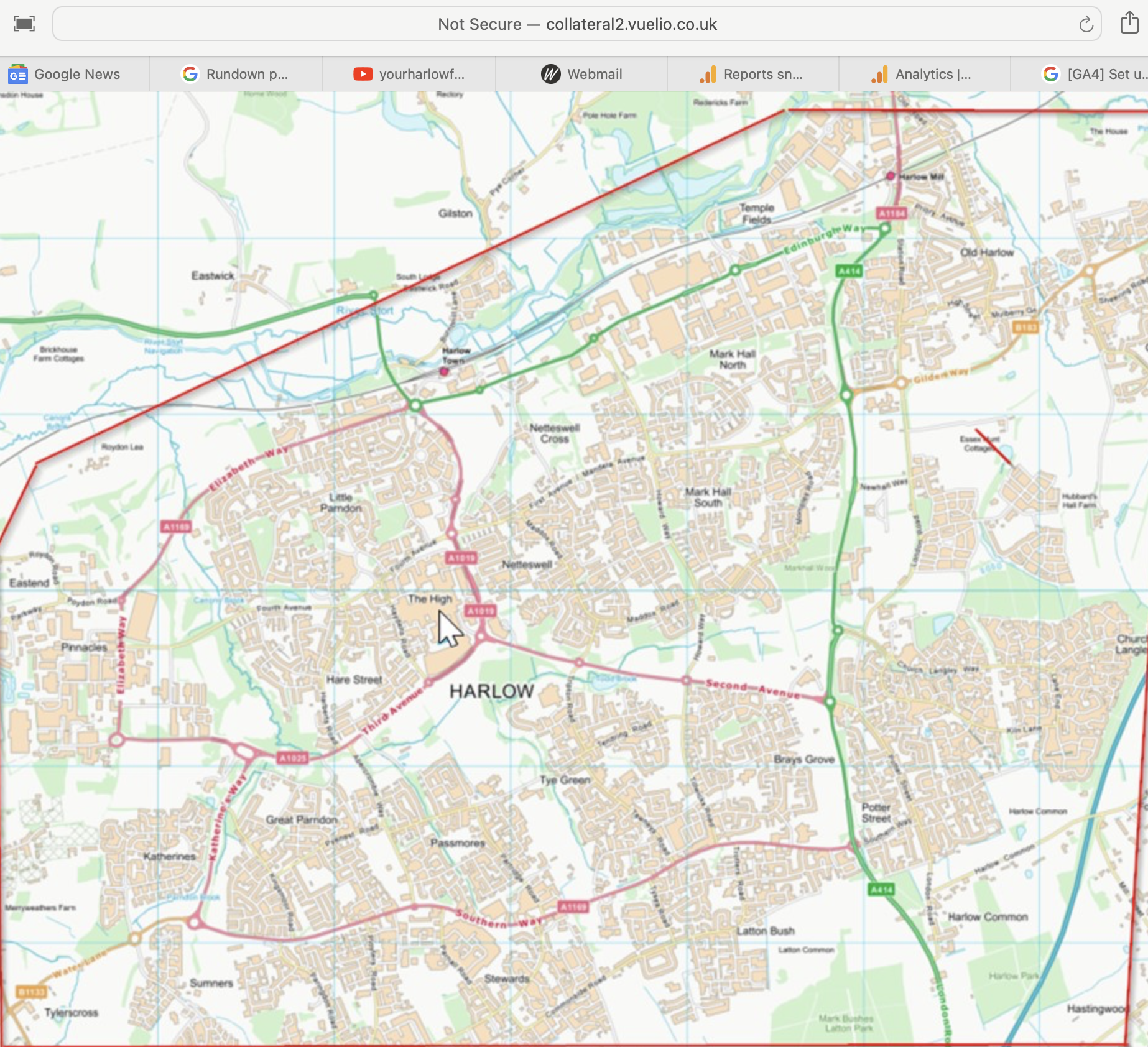The width and height of the screenshot is (1148, 1047).
Task: Click the Harlow Mill station symbol
Action: click(x=891, y=176)
